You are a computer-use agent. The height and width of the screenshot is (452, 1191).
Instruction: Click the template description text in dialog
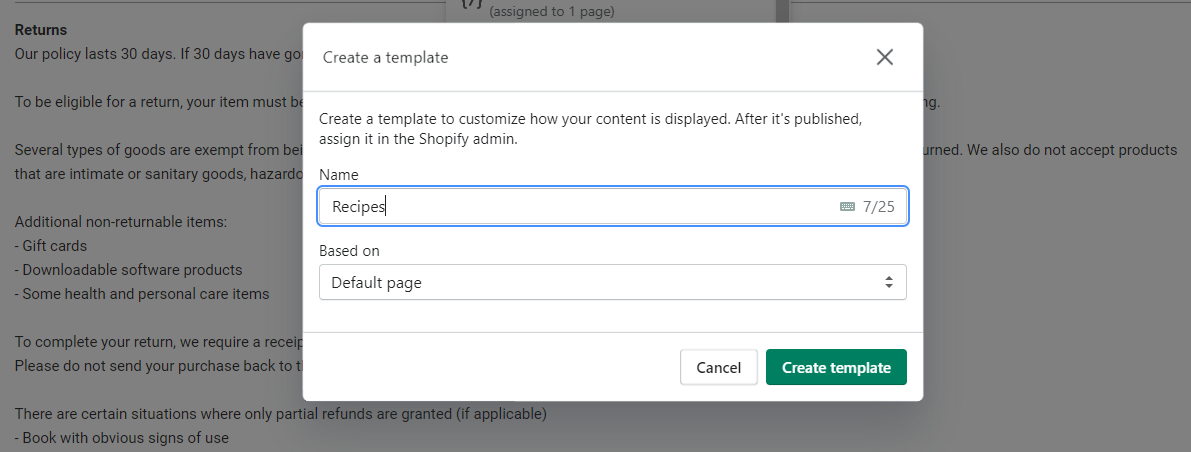click(590, 129)
